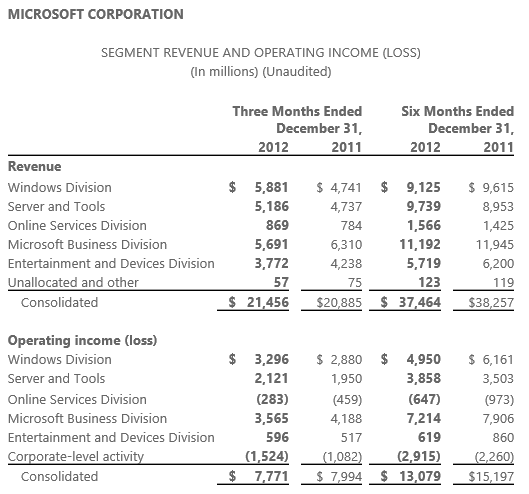This screenshot has height=494, width=529.
Task: Select consolidated operating income $7,771
Action: coord(258,476)
